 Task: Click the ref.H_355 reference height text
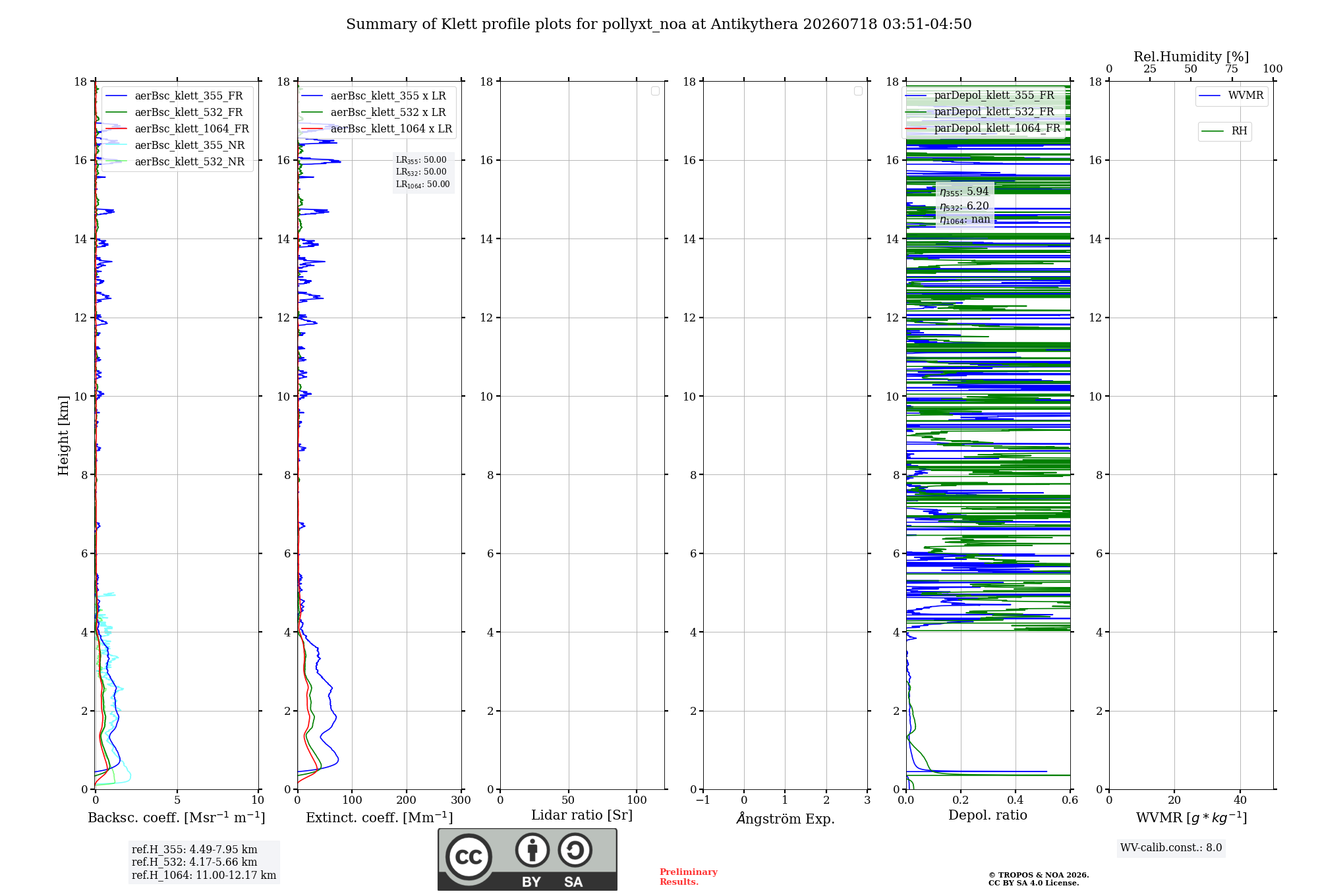tap(194, 850)
